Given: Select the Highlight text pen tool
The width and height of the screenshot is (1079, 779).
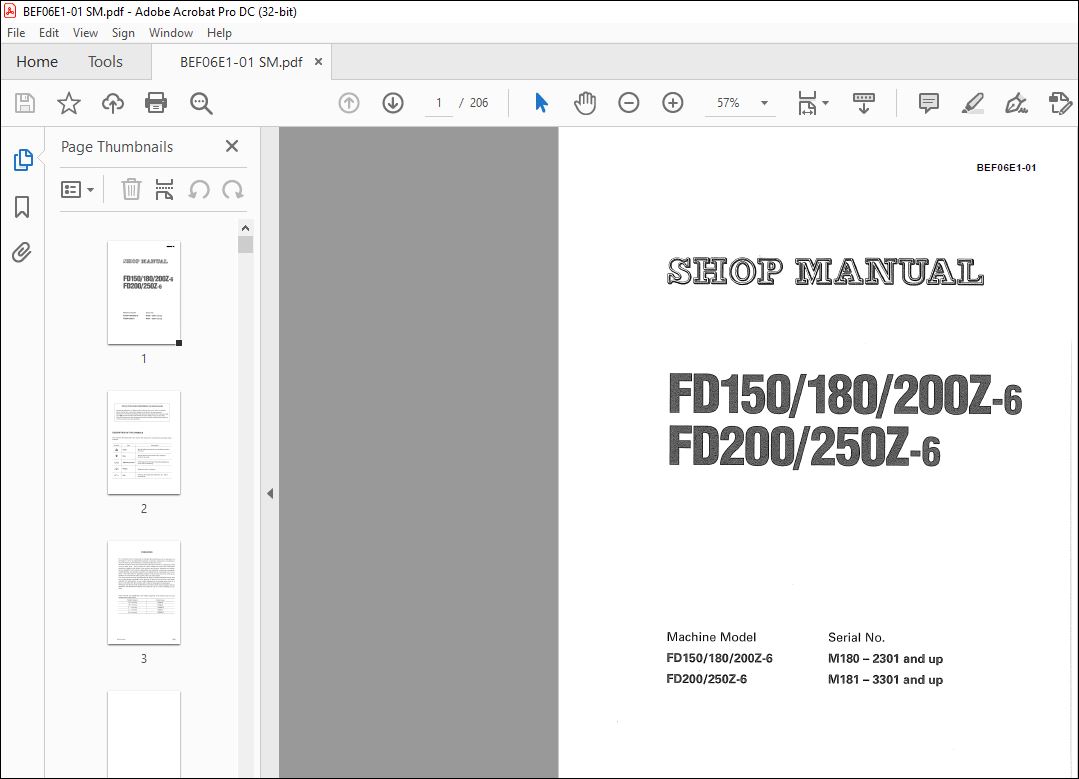Looking at the screenshot, I should 972,103.
